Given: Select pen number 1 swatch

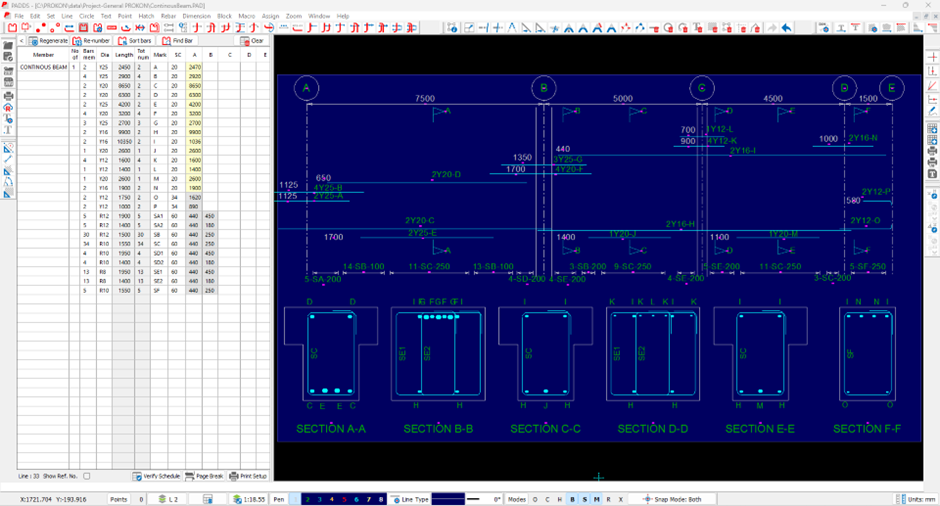Looking at the screenshot, I should point(294,499).
